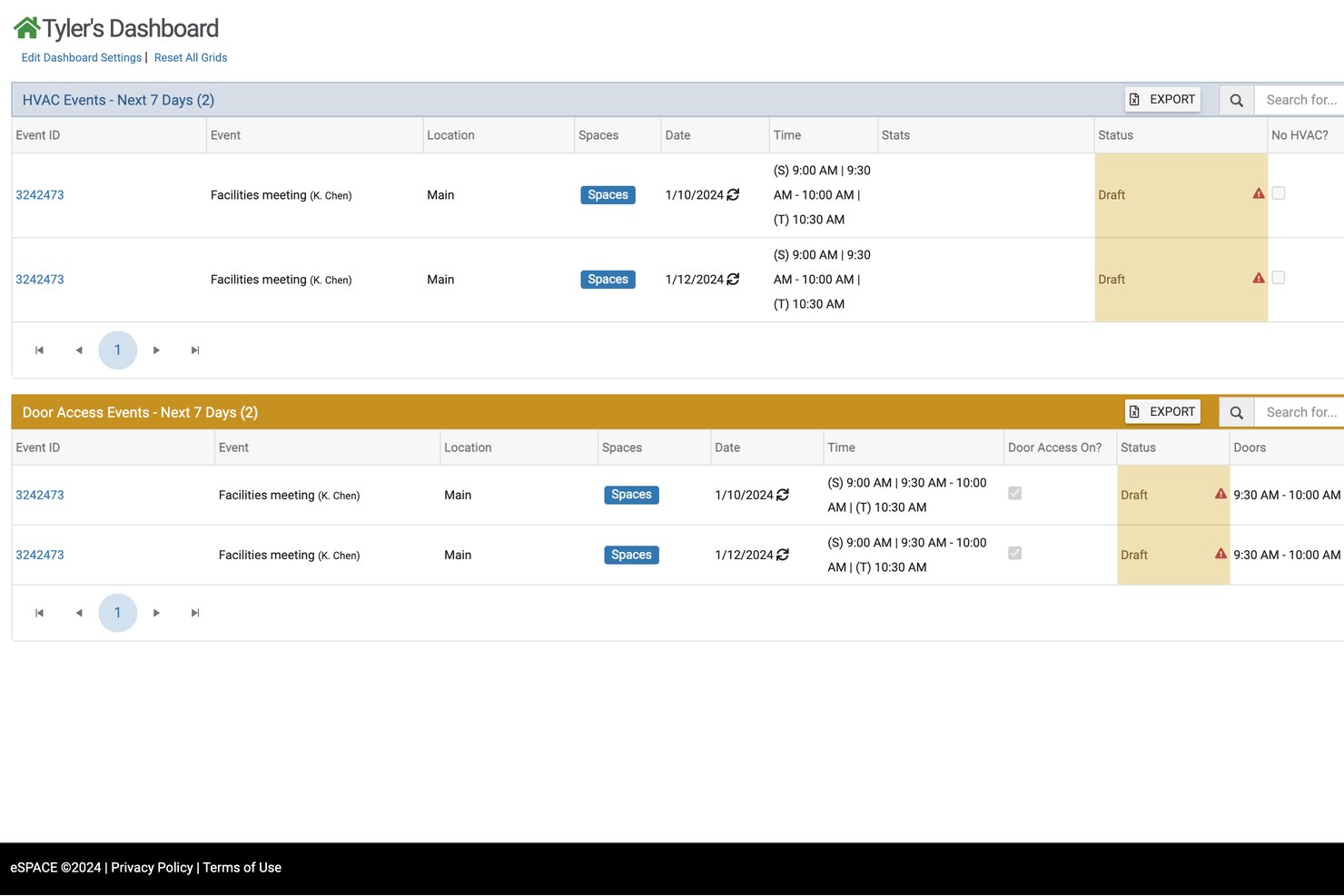This screenshot has height=896, width=1344.
Task: Open event 3242473 on 1/10/2024 in HVAC grid
Action: pyautogui.click(x=40, y=195)
